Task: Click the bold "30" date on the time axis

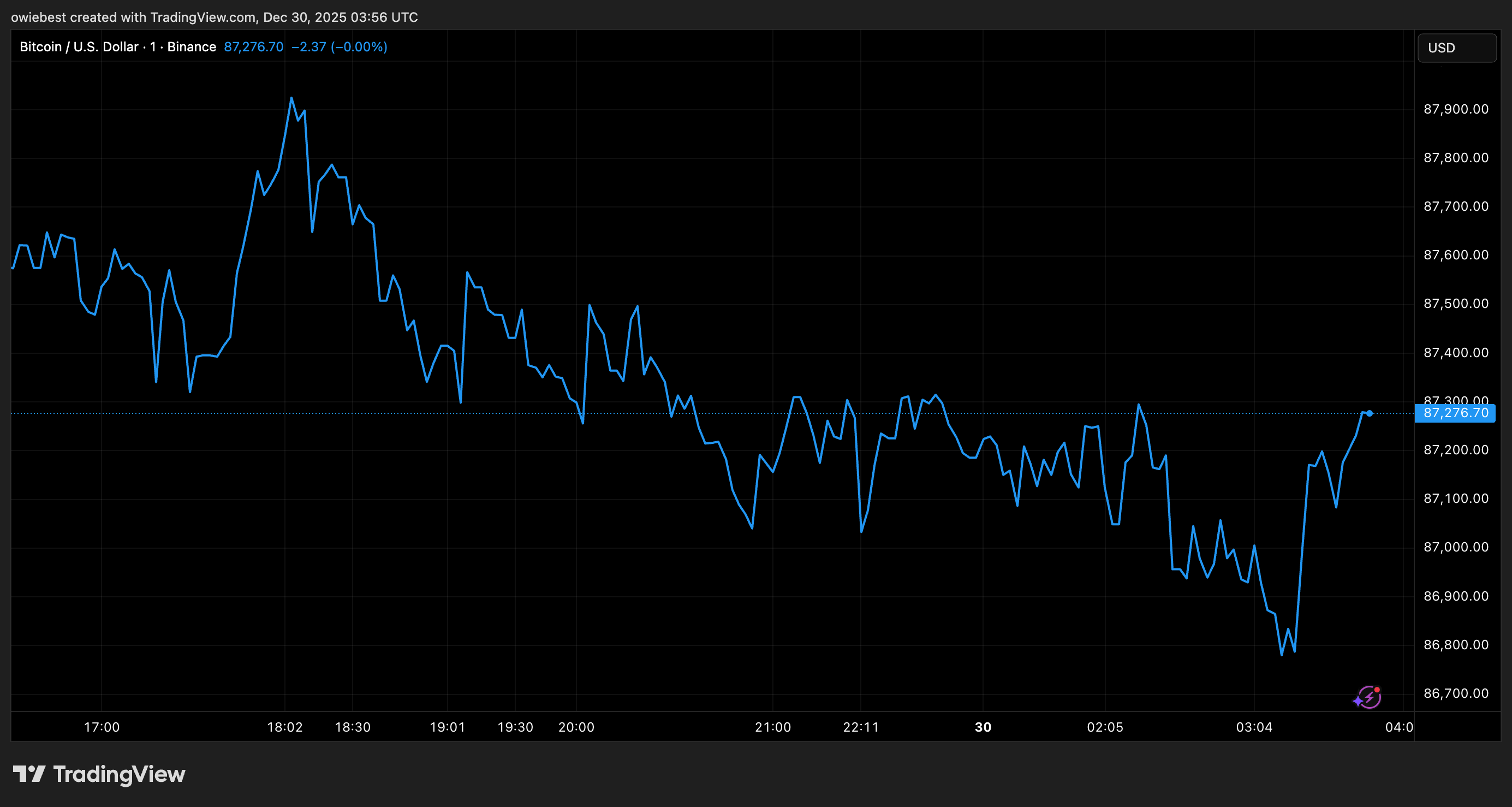Action: point(983,727)
